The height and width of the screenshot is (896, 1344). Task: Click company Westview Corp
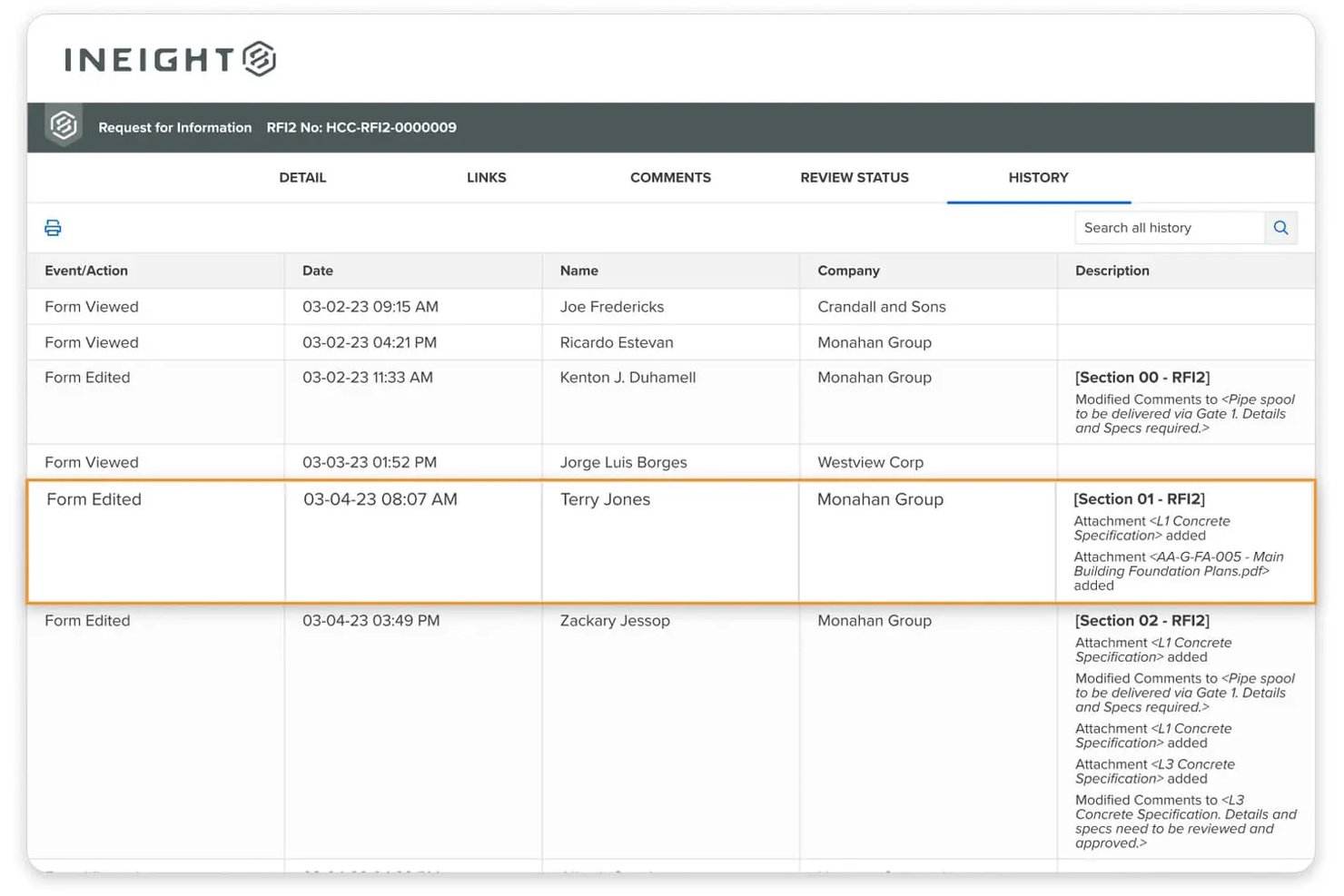tap(870, 462)
